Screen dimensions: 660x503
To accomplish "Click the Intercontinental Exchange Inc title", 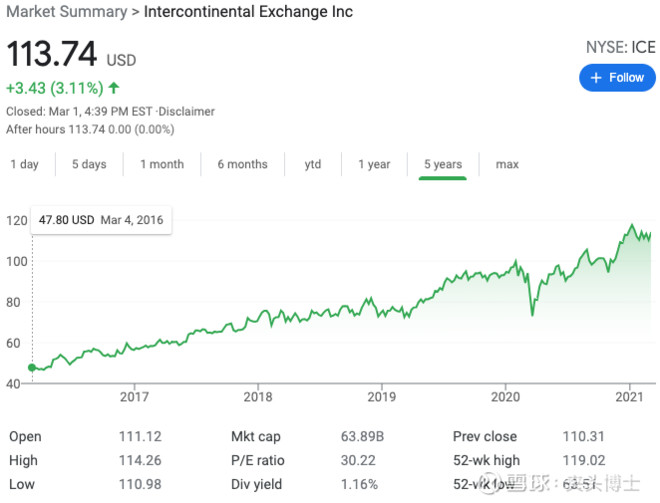I will tap(248, 12).
